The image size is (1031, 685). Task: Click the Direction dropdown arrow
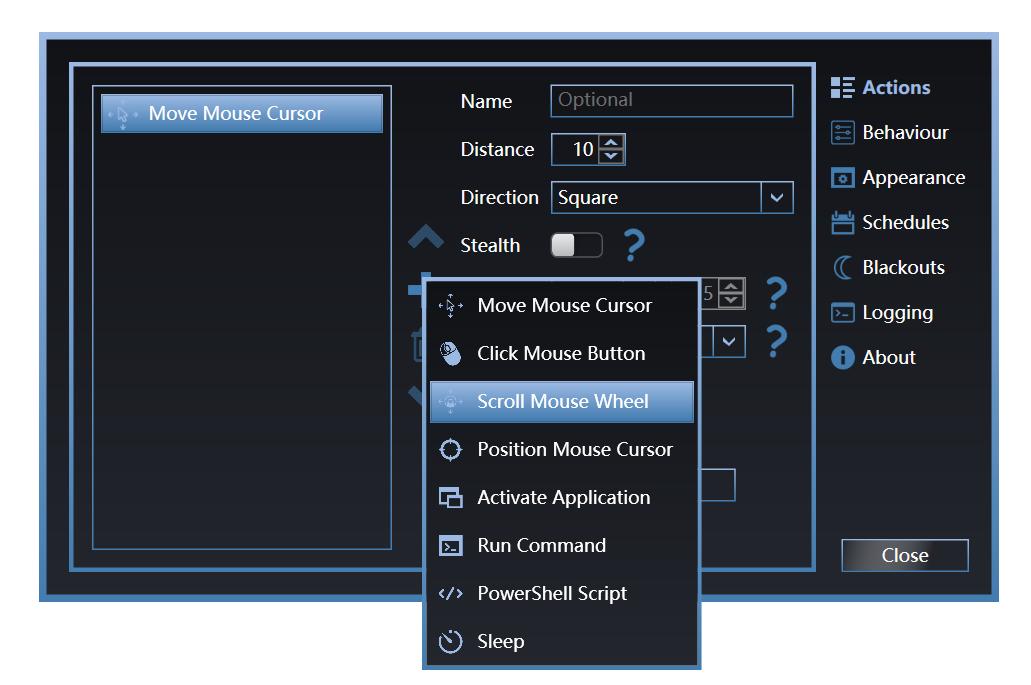(777, 197)
